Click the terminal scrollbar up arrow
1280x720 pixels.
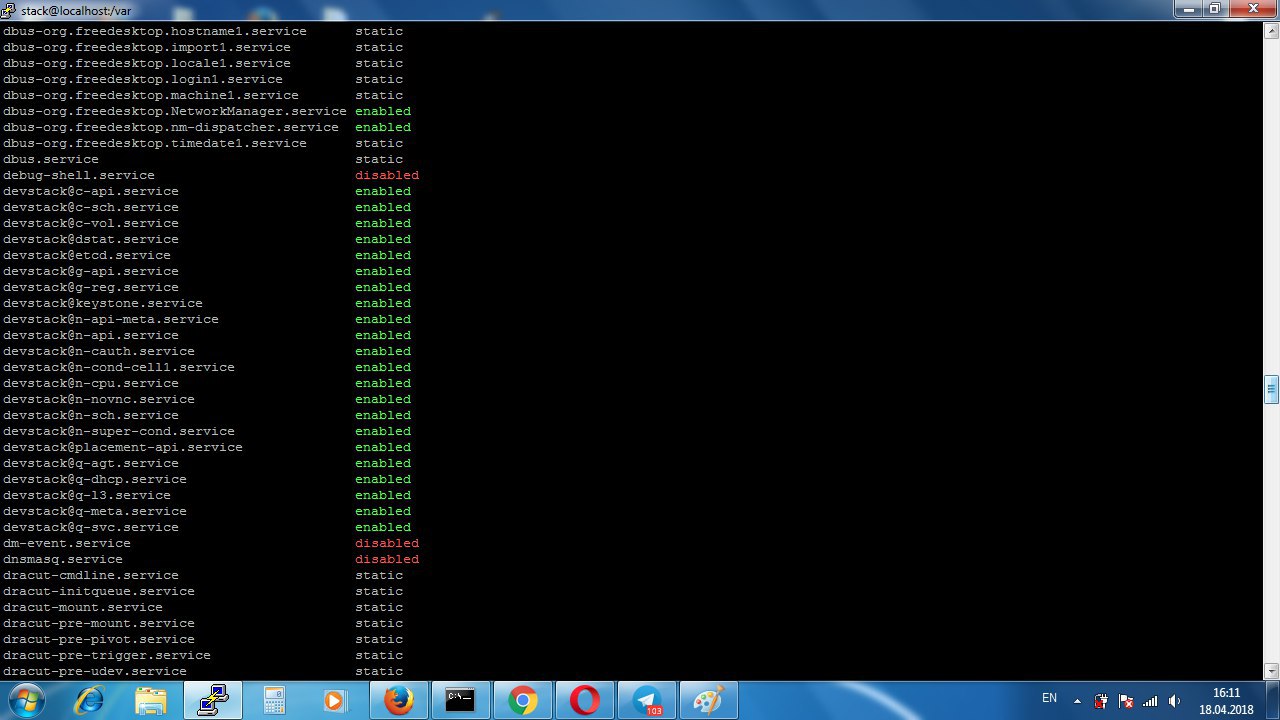(x=1271, y=30)
